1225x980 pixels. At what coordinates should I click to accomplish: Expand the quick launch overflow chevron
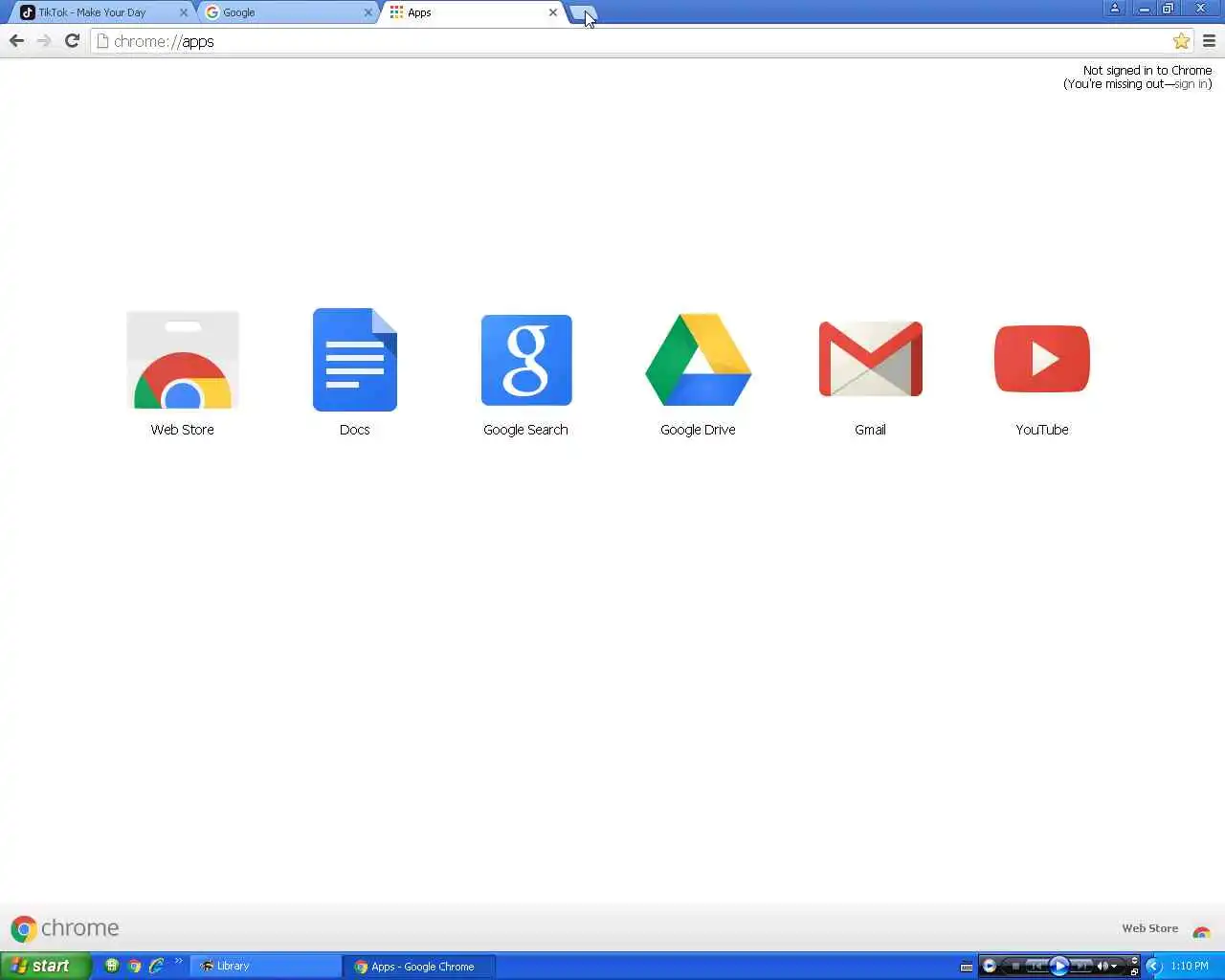coord(178,961)
